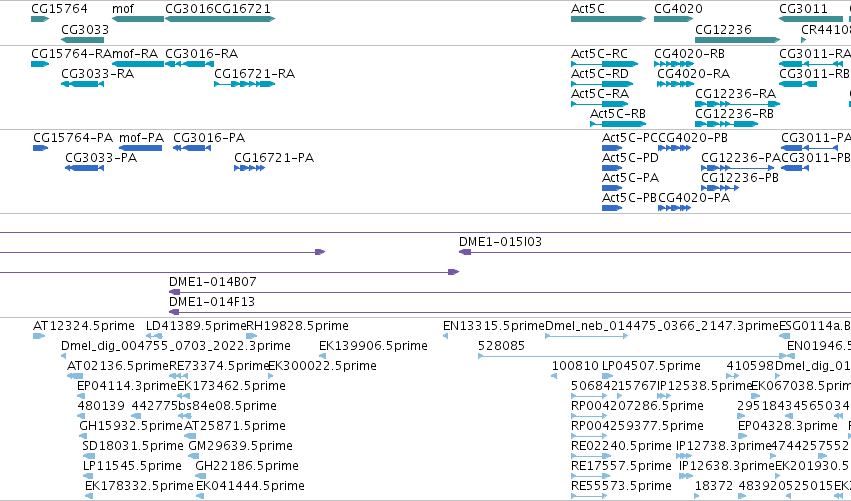This screenshot has width=851, height=501.
Task: Open BAC clone DME1-014F13
Action: (x=212, y=302)
